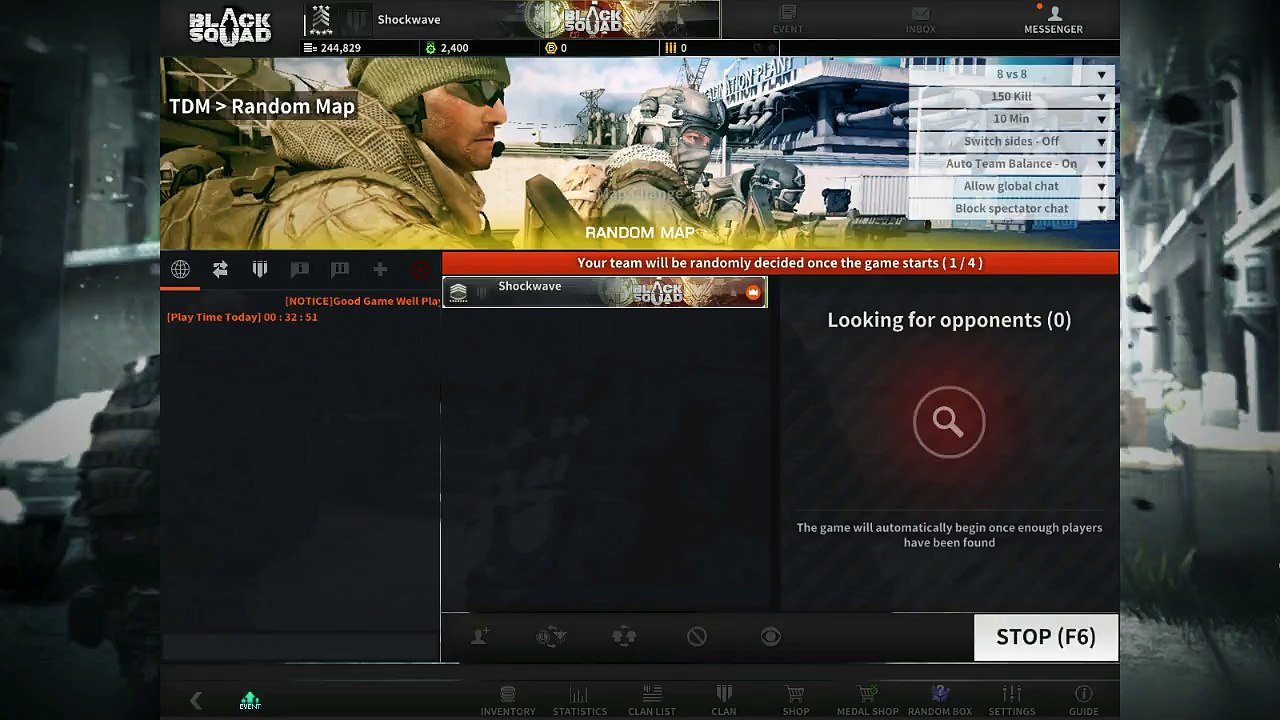
Task: Click the bullet-ticket balance showing 0
Action: [676, 48]
